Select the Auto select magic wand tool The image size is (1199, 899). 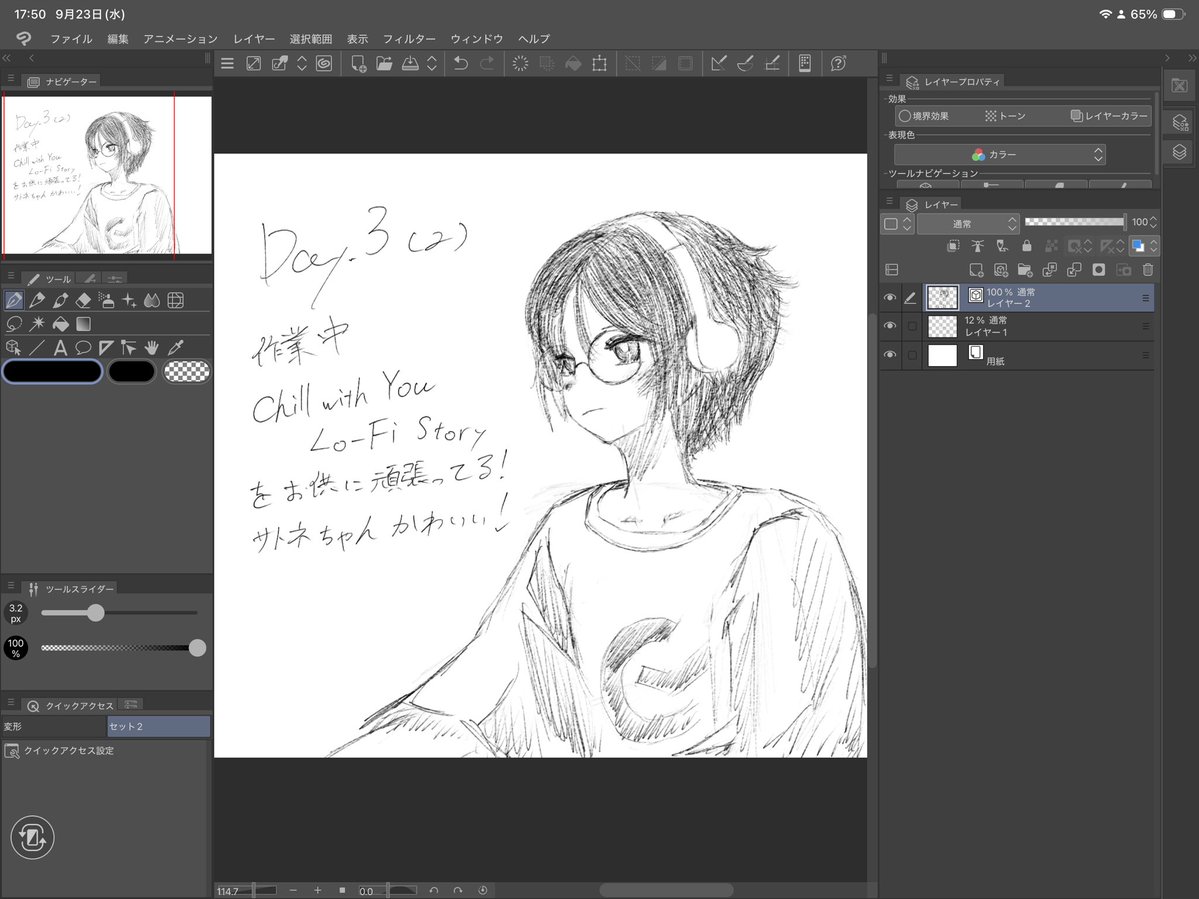37,324
